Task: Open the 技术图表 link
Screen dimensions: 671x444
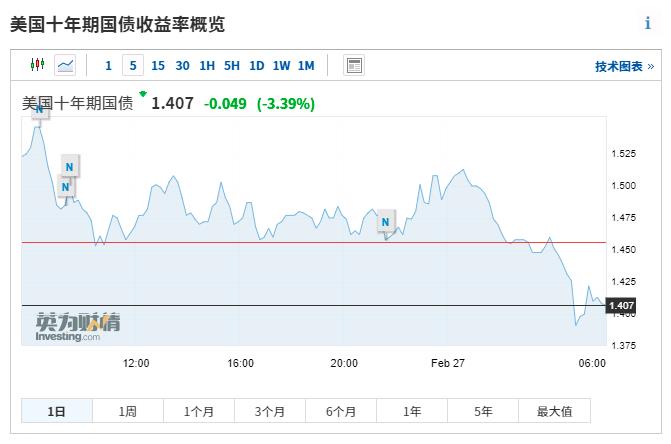Action: tap(624, 67)
